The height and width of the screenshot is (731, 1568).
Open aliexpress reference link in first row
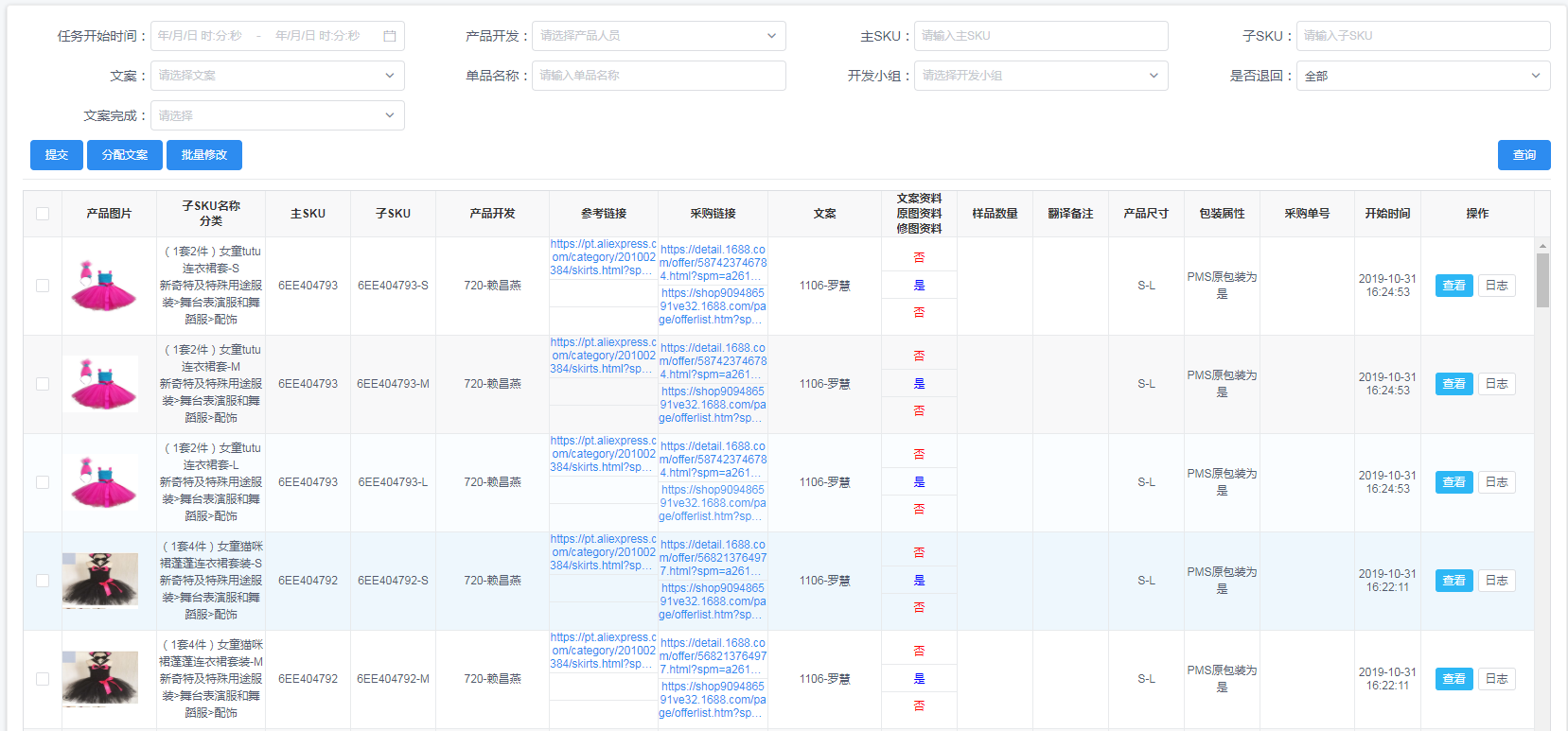coord(603,257)
